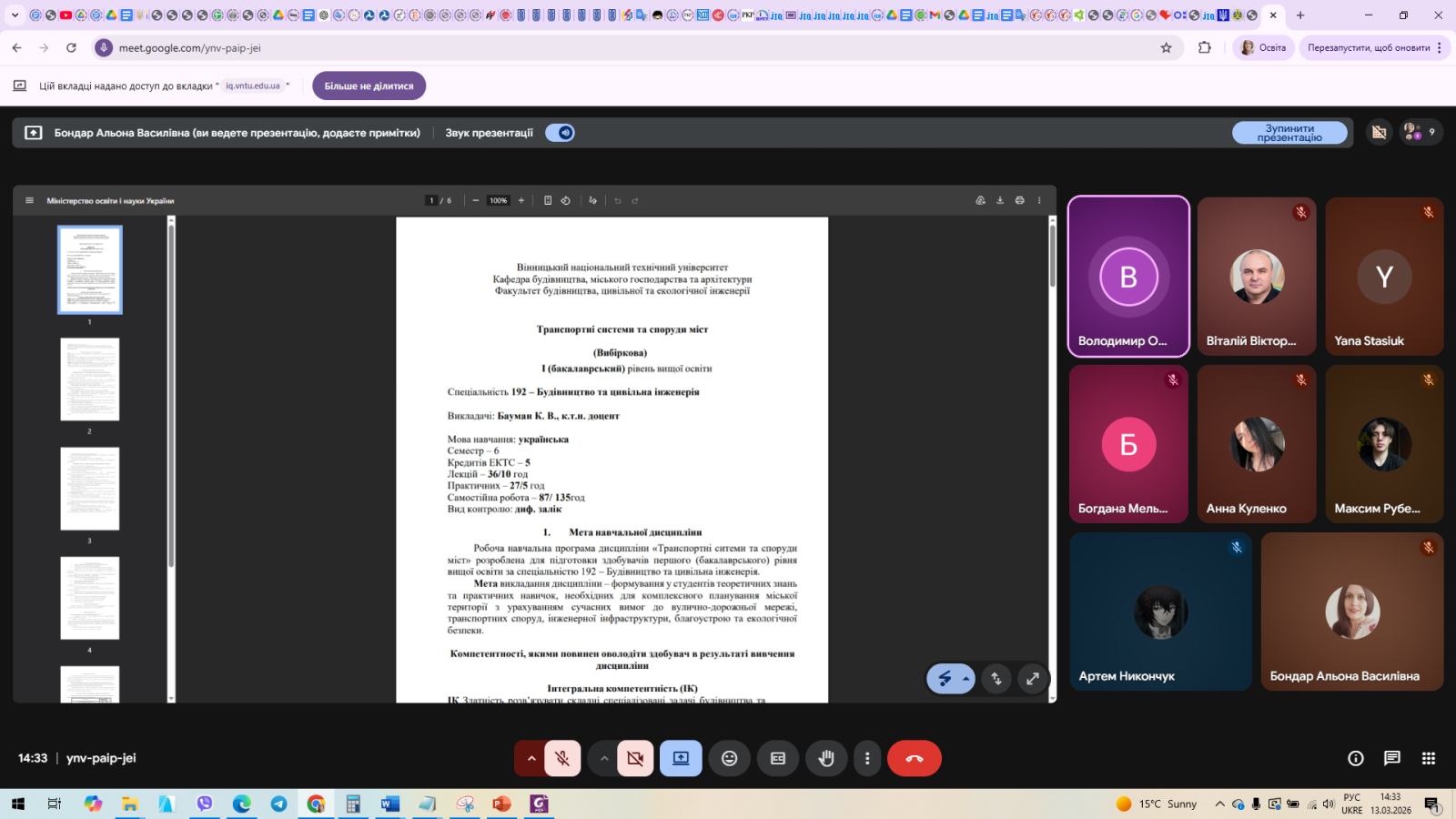This screenshot has height=819, width=1456.
Task: Select page 2 thumbnail in PDF sidebar
Action: [89, 379]
